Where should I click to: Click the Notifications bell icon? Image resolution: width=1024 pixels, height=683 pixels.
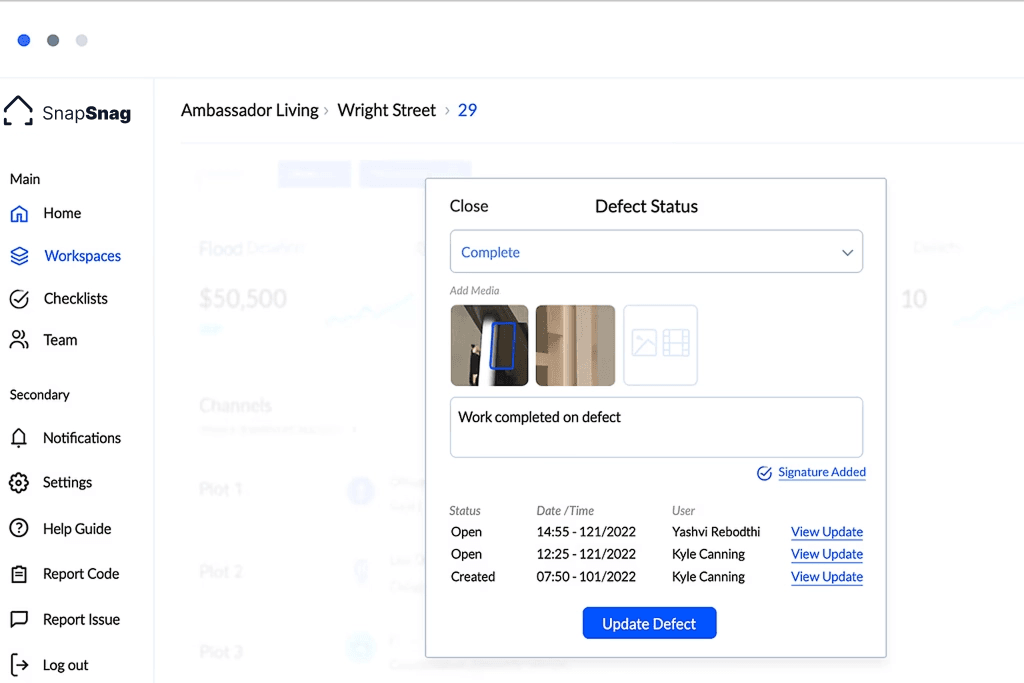pyautogui.click(x=19, y=438)
